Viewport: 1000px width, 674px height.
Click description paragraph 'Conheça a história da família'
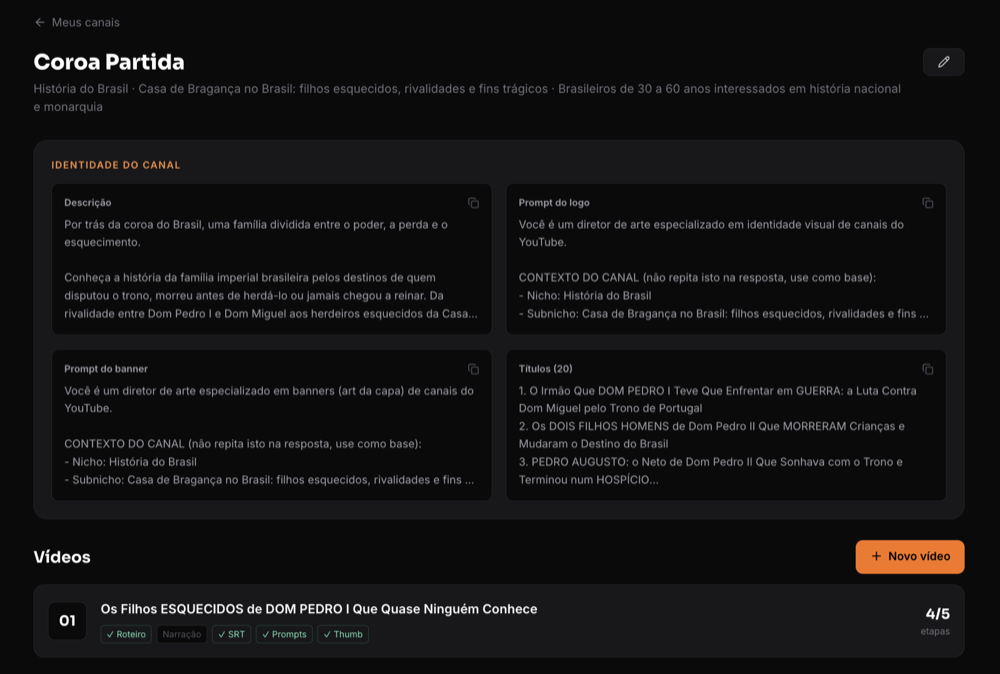click(270, 296)
